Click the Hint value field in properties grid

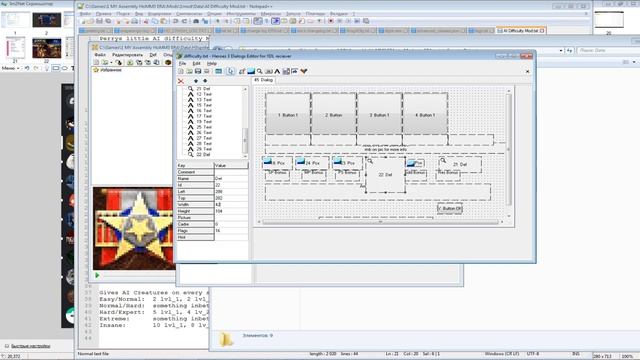[231, 237]
